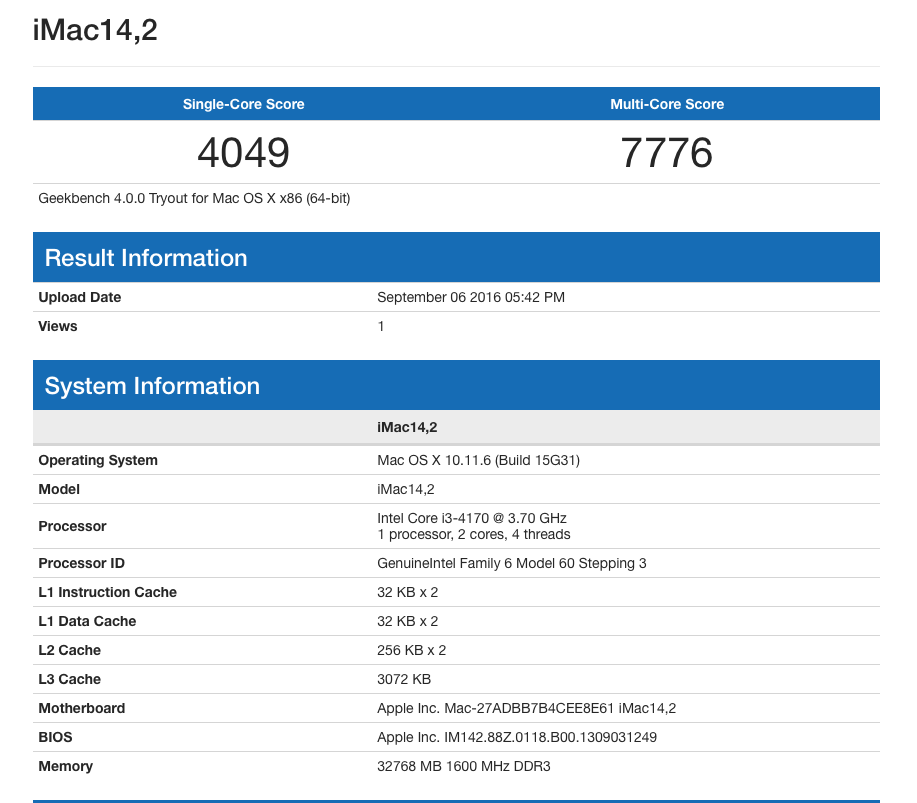
Task: Click the bold iMac14,2 column header
Action: [x=407, y=428]
